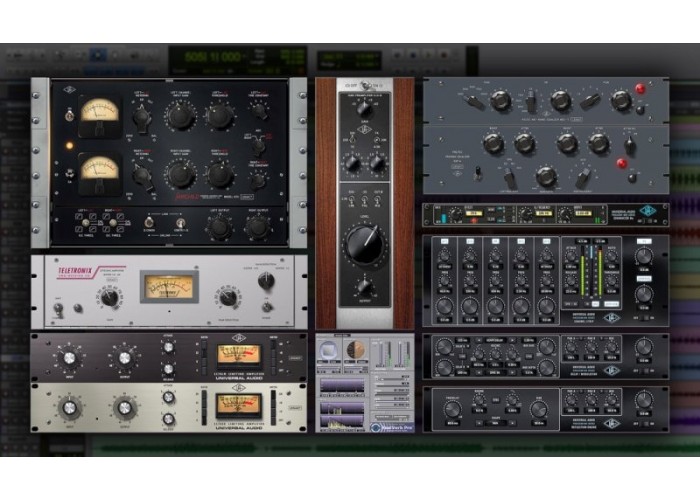700x500 pixels.
Task: Click ratio buttons on black 1176 limiter
Action: tap(204, 358)
